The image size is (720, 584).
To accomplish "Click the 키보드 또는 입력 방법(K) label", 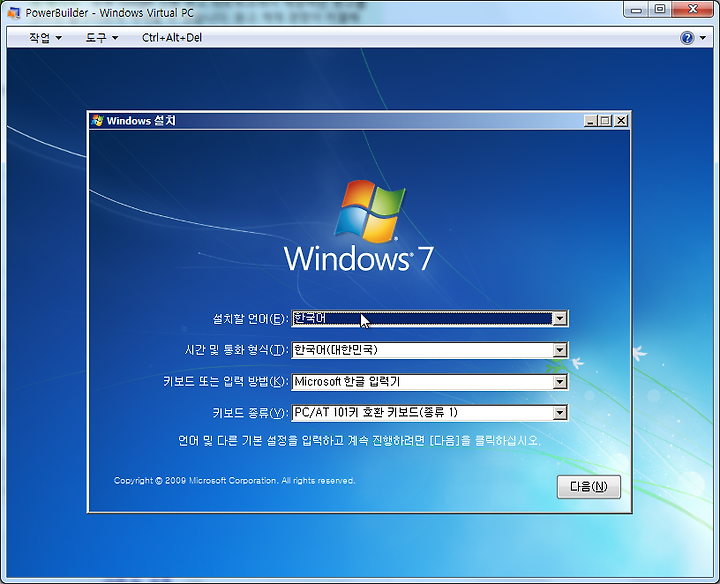I will click(225, 382).
